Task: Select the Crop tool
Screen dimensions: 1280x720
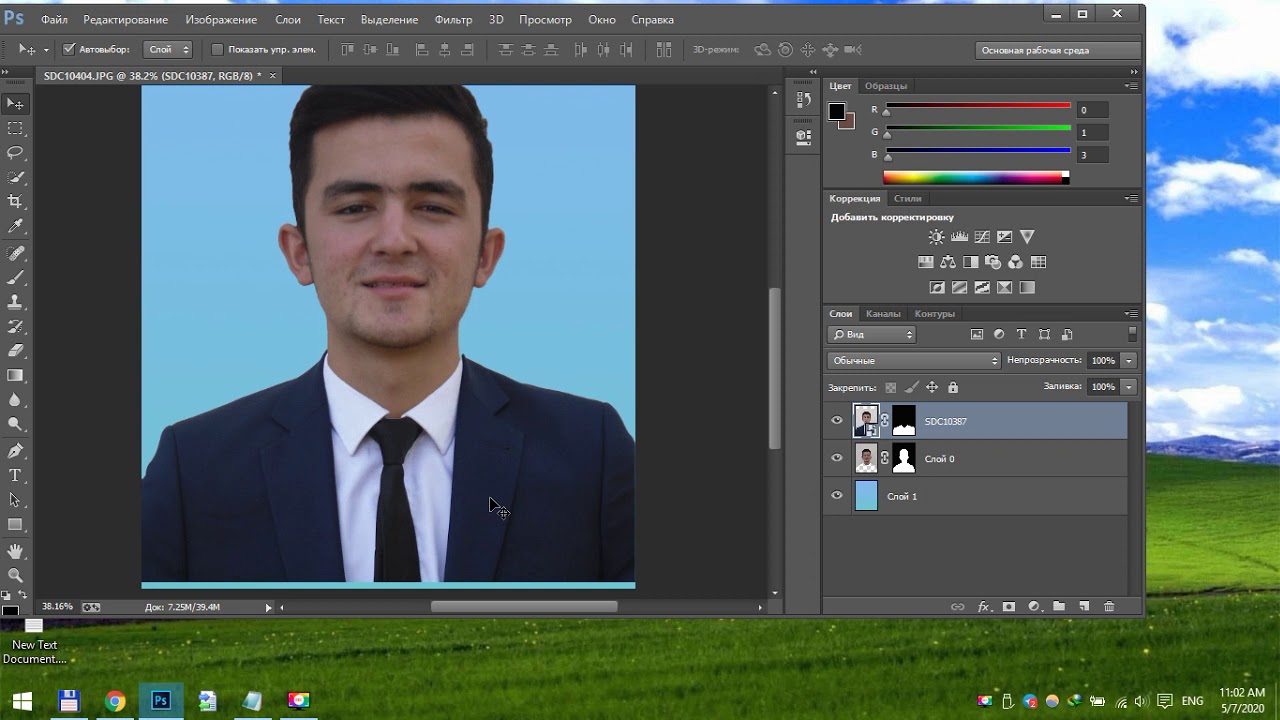Action: (x=15, y=202)
